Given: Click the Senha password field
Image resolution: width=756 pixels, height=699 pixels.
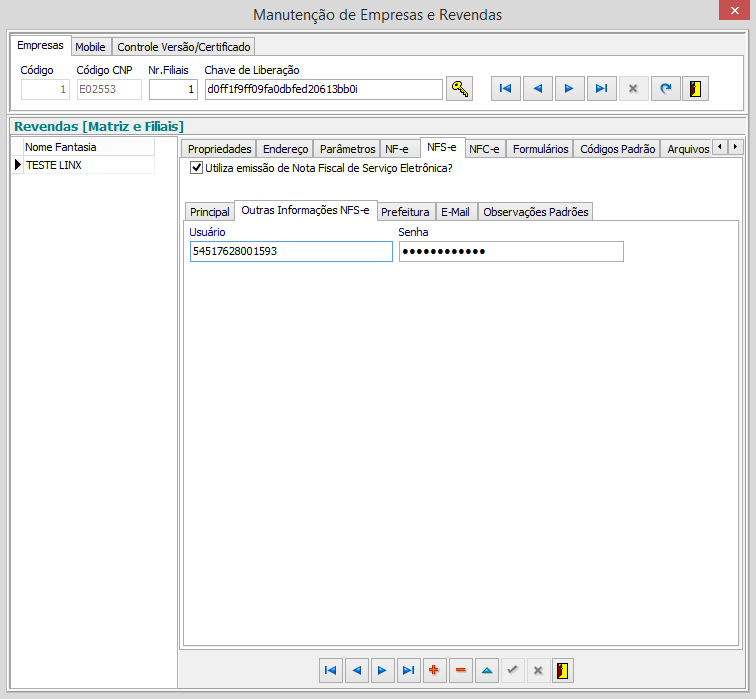Looking at the screenshot, I should [x=511, y=251].
